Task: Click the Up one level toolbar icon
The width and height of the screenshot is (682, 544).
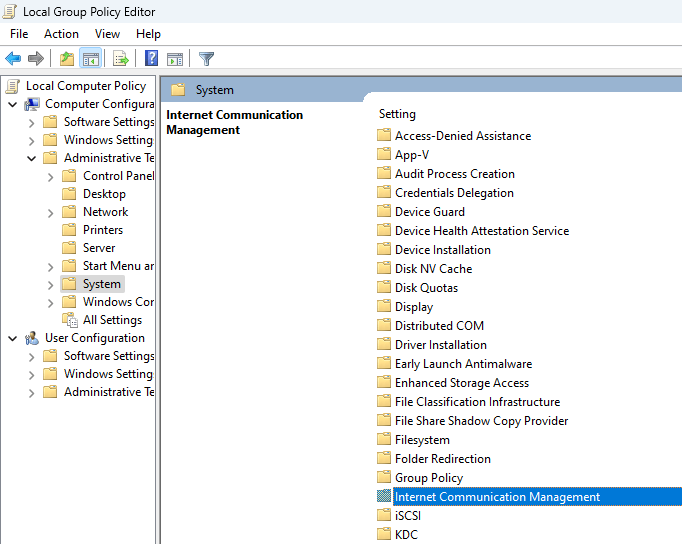Action: click(x=67, y=58)
